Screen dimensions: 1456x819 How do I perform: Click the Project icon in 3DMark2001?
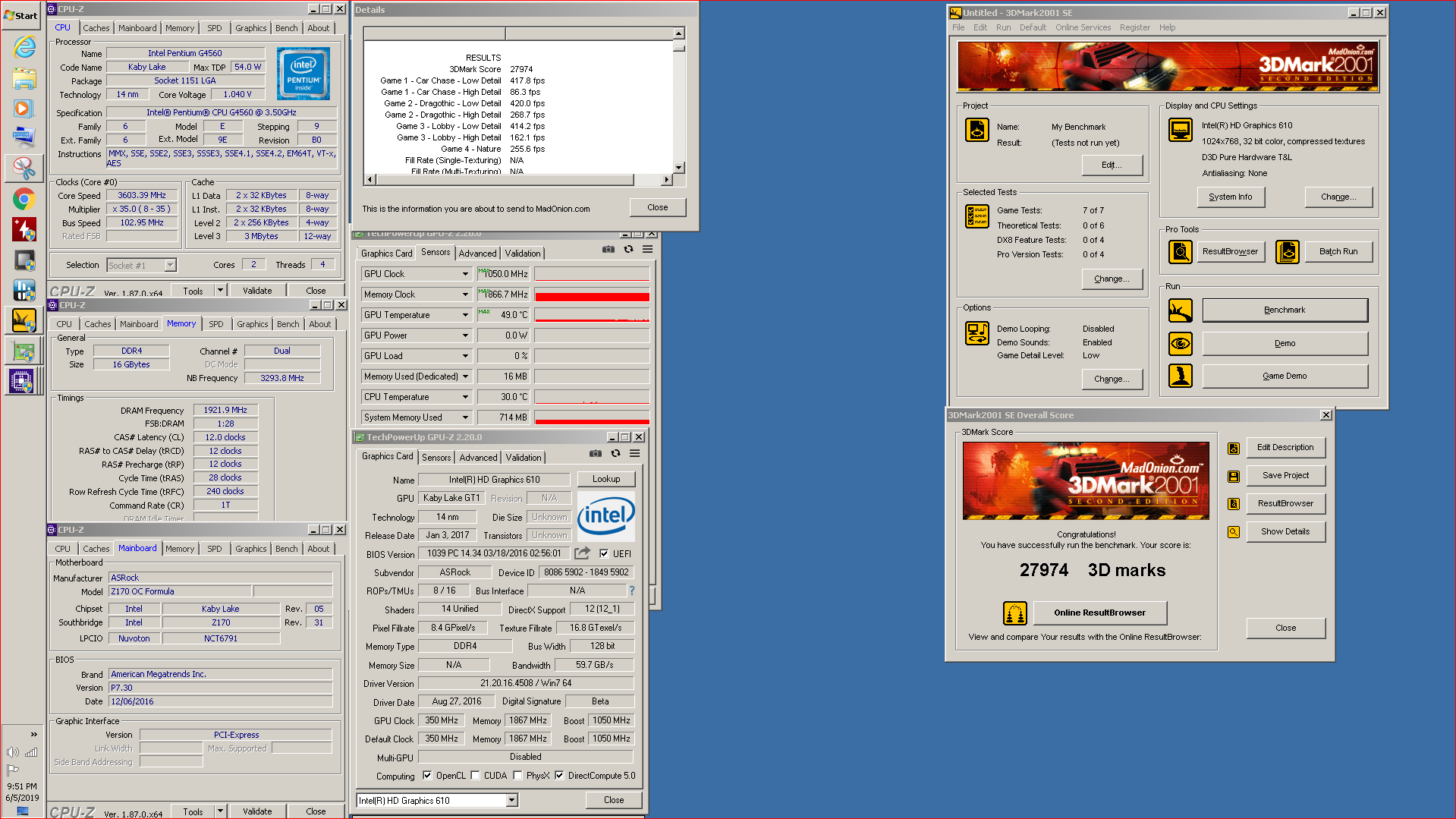coord(977,131)
